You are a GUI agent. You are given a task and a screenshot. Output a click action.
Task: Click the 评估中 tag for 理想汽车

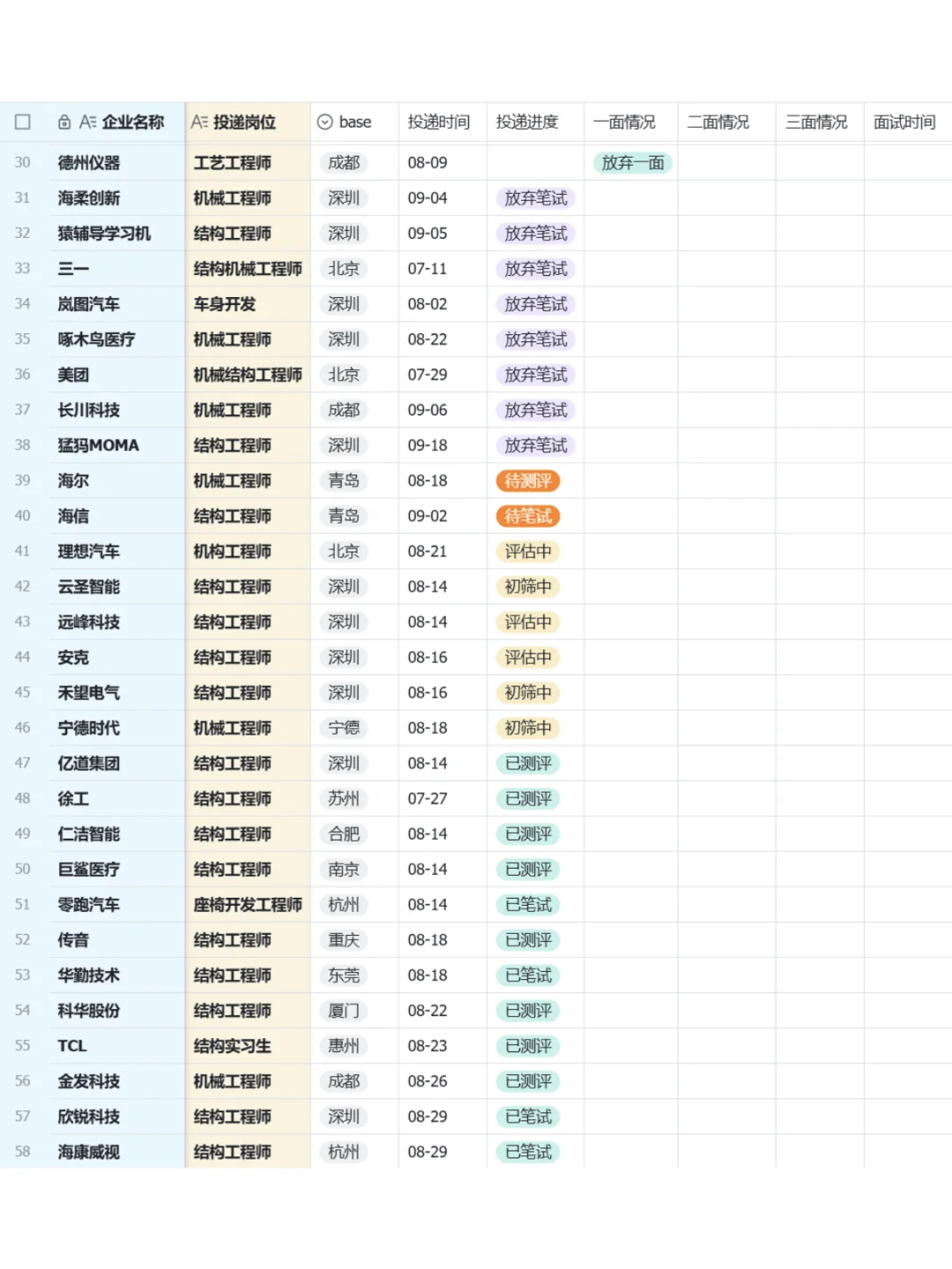[x=528, y=551]
